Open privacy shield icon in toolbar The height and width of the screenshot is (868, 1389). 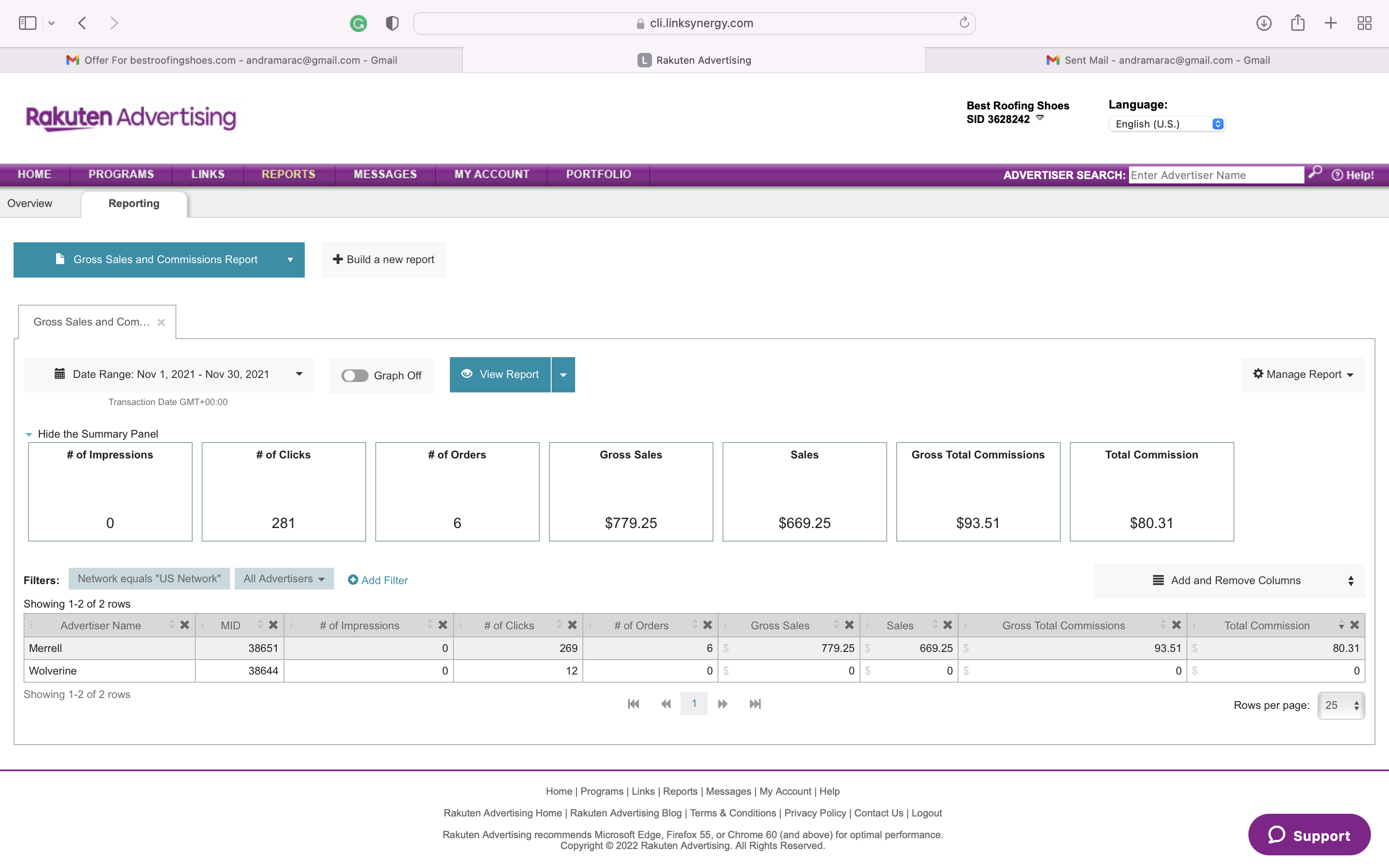[x=392, y=23]
